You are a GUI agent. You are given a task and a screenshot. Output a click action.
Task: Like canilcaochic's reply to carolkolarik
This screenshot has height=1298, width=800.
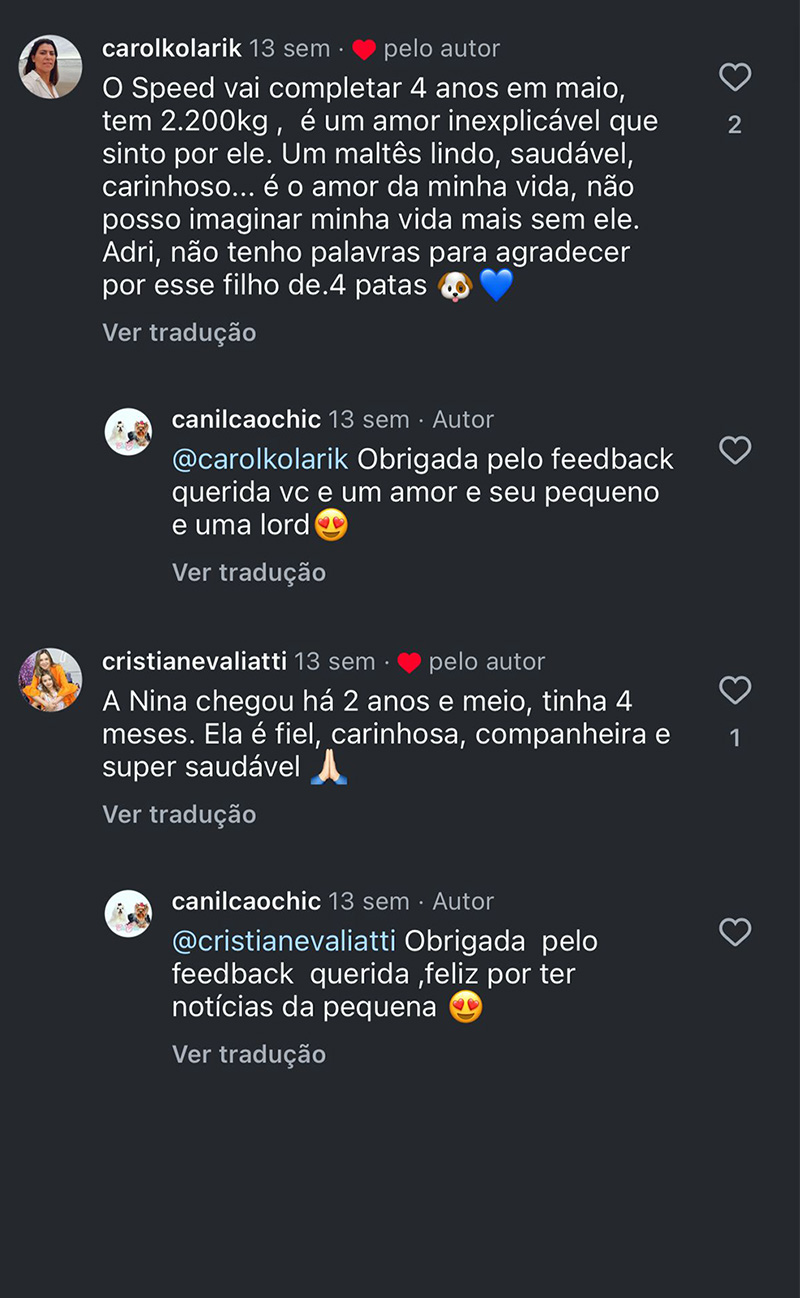coord(735,451)
